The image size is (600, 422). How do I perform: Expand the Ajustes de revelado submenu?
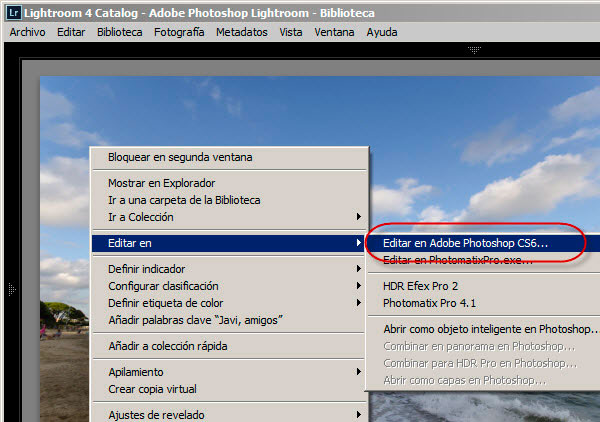pyautogui.click(x=230, y=415)
